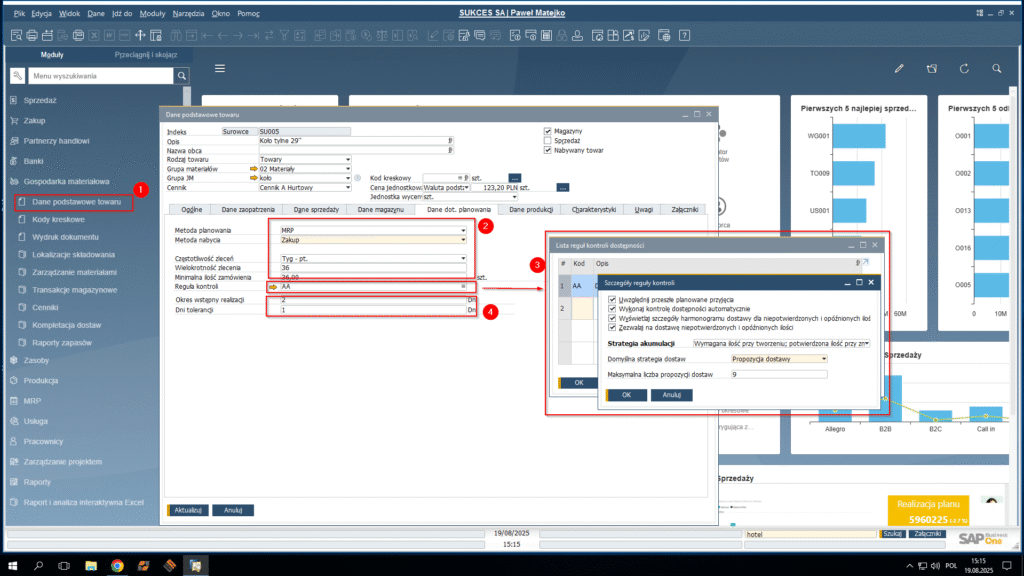Image resolution: width=1024 pixels, height=576 pixels.
Task: Expand the Produkcja module in the sidebar
Action: click(x=40, y=381)
